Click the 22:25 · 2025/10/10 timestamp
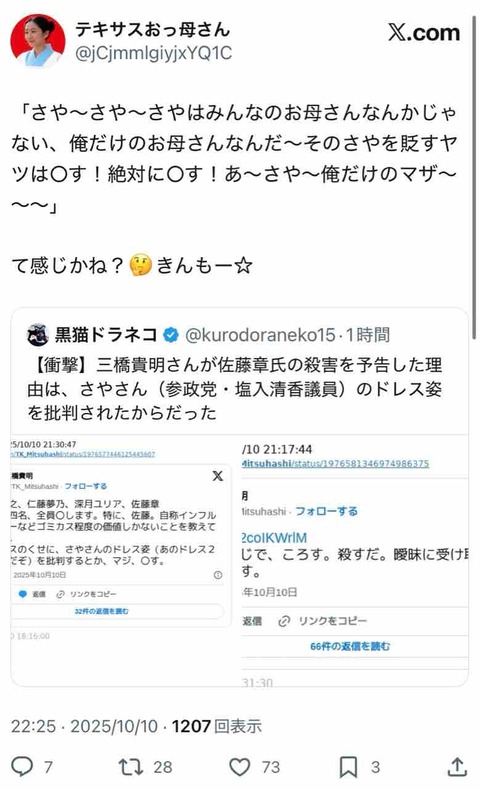 85,726
